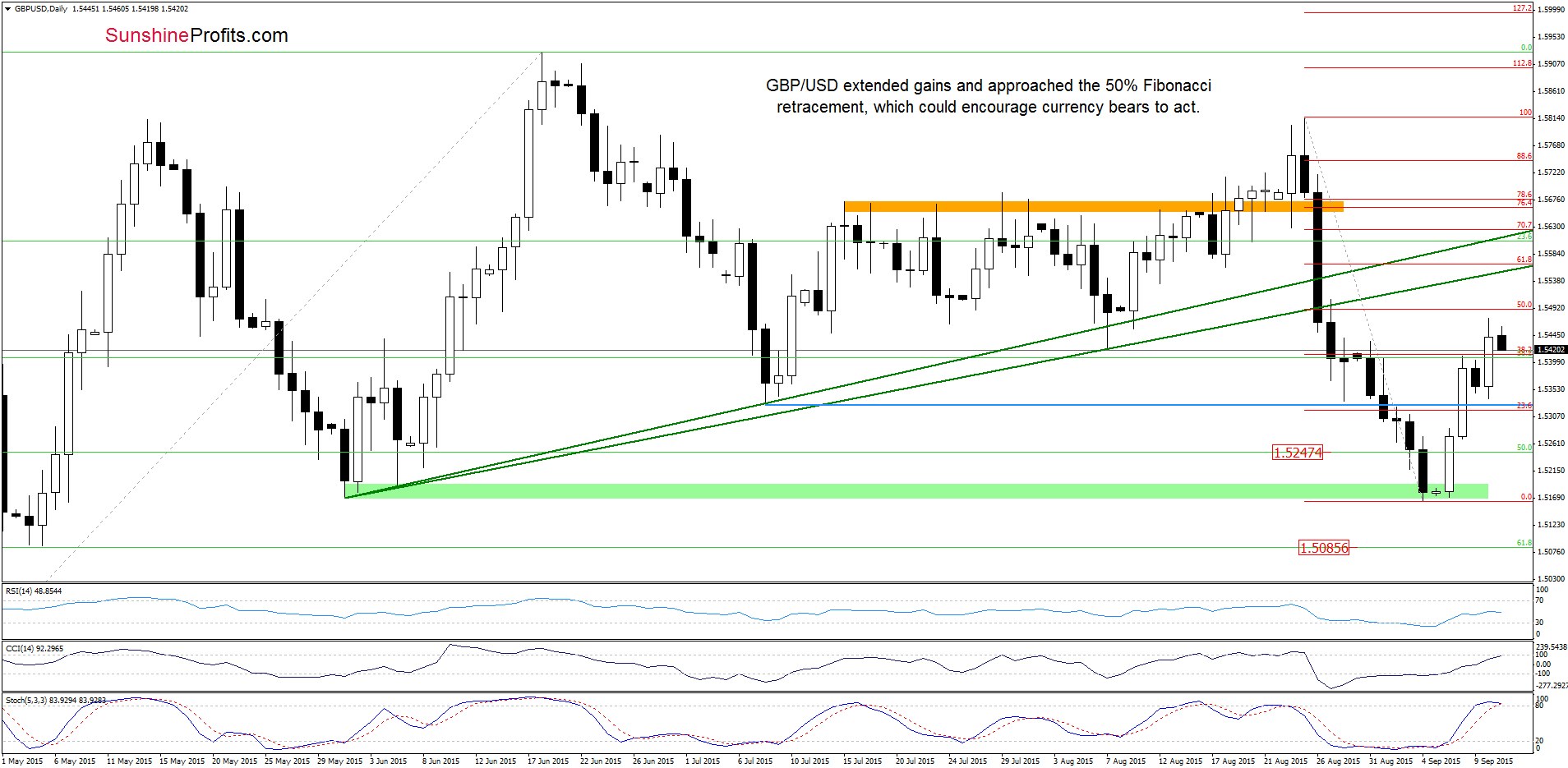The width and height of the screenshot is (1568, 768).
Task: Click the orange resistance zone rectangle
Action: click(x=1093, y=206)
